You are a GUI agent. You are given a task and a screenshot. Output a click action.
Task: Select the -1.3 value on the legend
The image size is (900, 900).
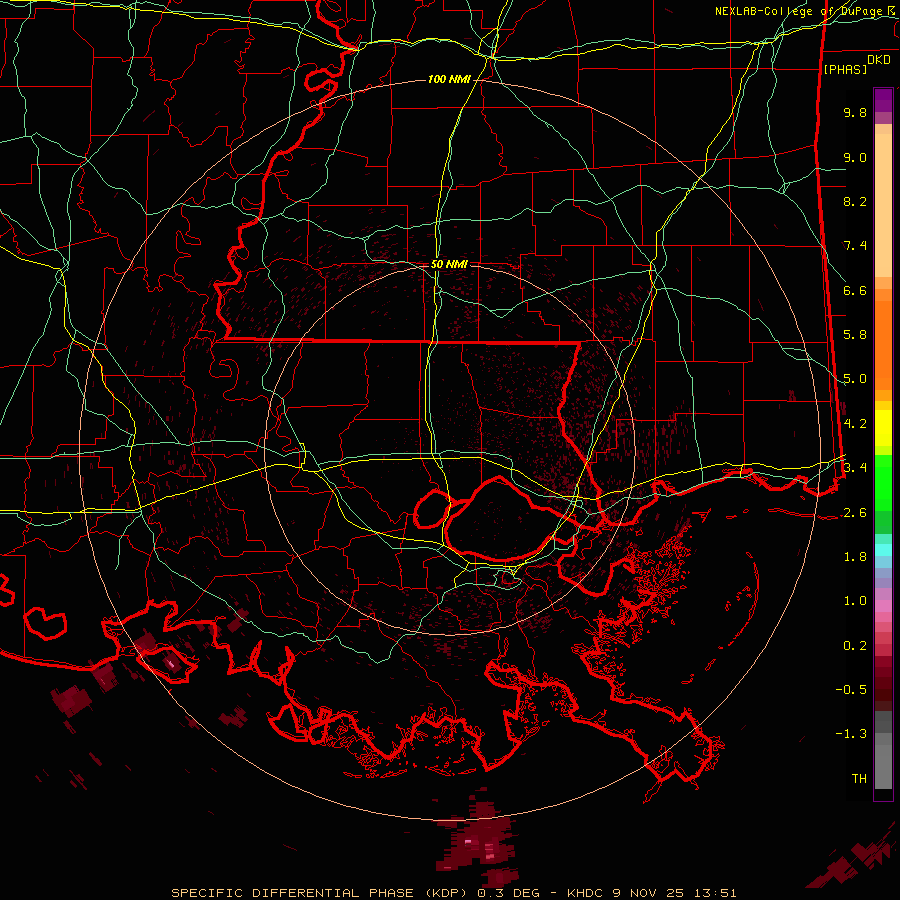click(x=851, y=734)
